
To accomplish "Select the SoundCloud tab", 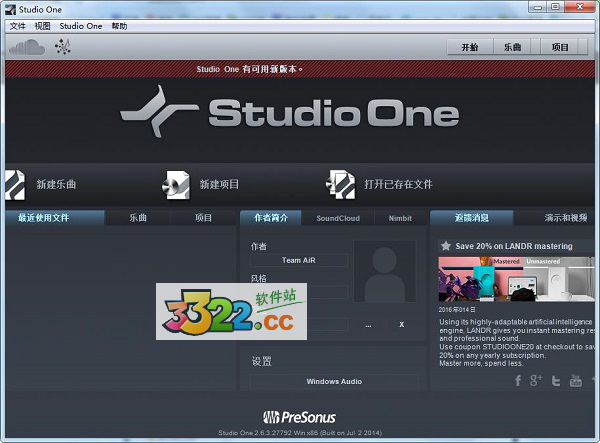I will pos(338,218).
